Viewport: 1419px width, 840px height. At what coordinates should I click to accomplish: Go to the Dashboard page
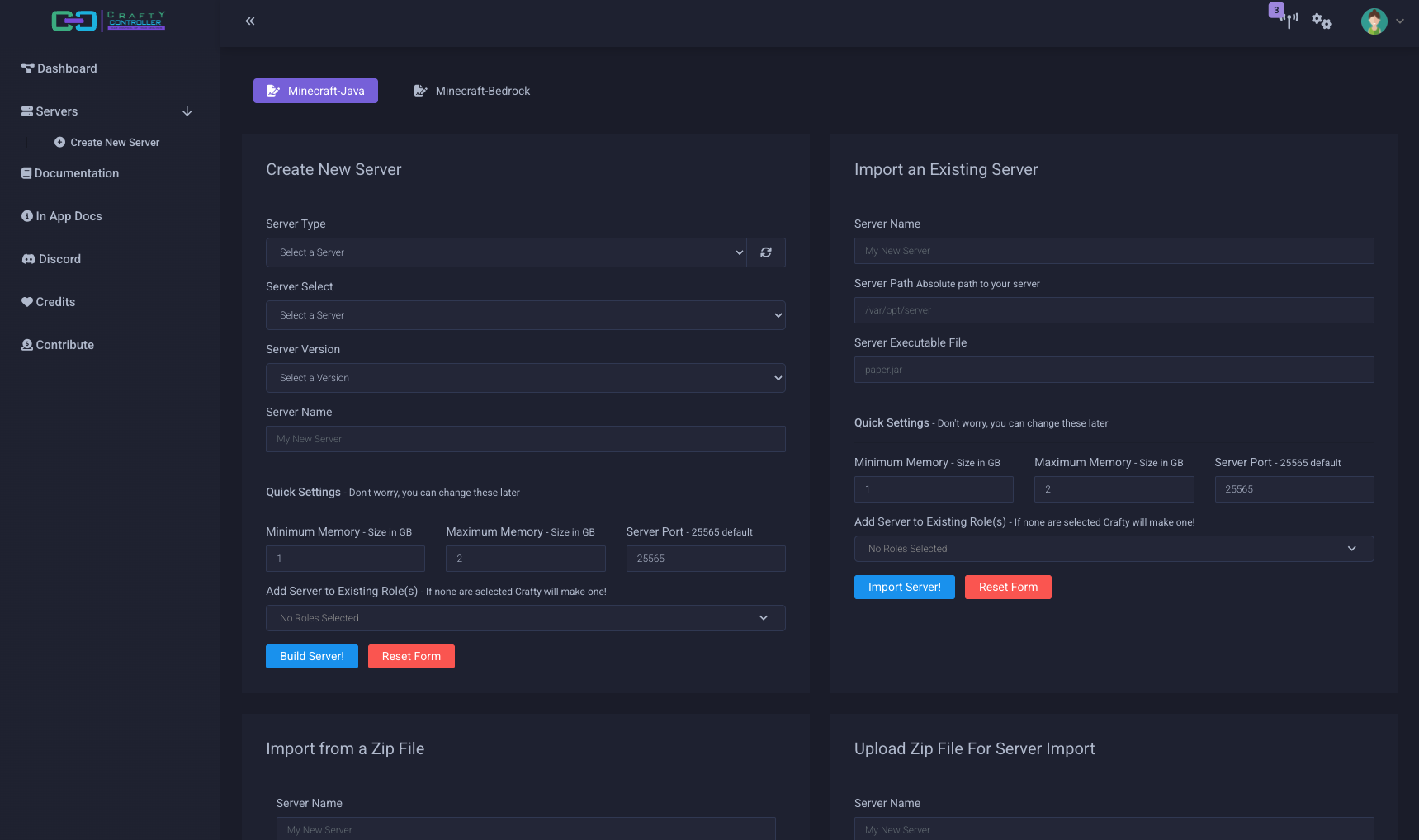tap(66, 68)
